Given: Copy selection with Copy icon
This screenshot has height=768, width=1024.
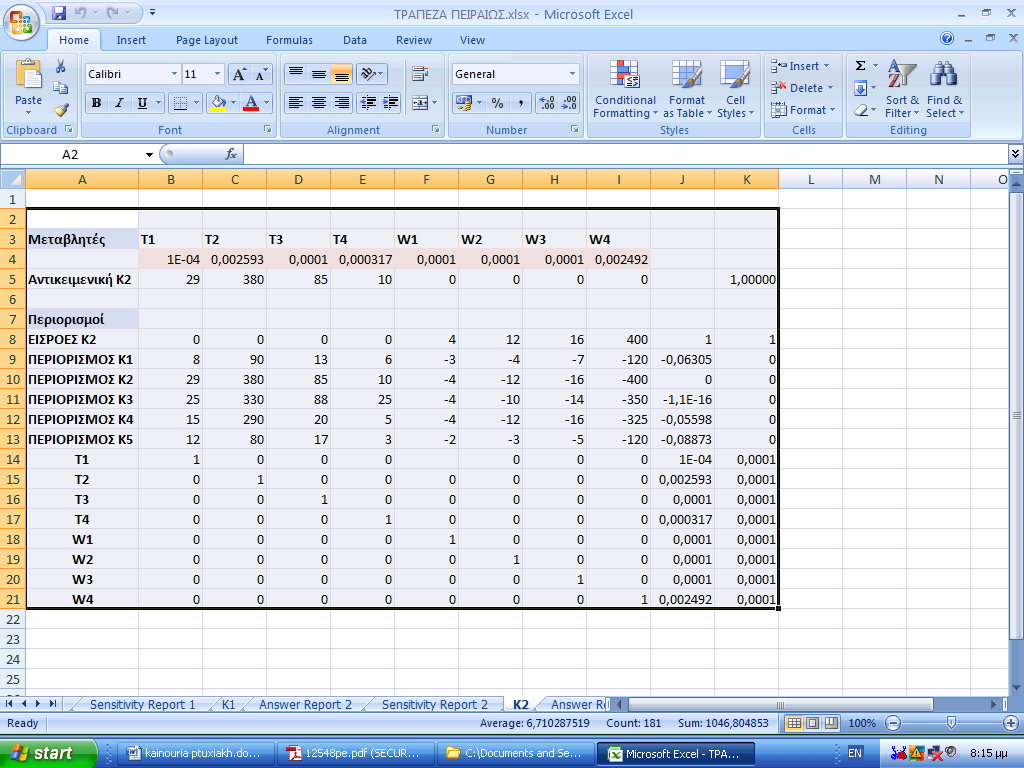Looking at the screenshot, I should [x=61, y=88].
